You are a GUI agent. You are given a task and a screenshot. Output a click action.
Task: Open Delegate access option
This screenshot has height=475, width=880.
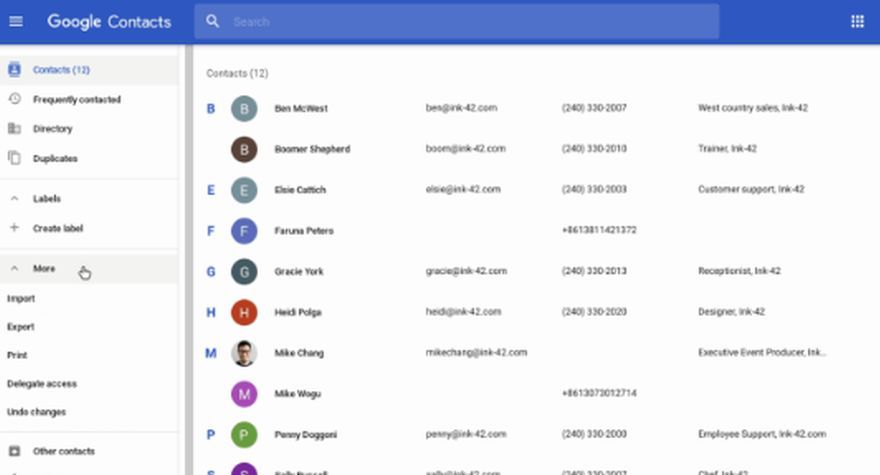tap(42, 384)
